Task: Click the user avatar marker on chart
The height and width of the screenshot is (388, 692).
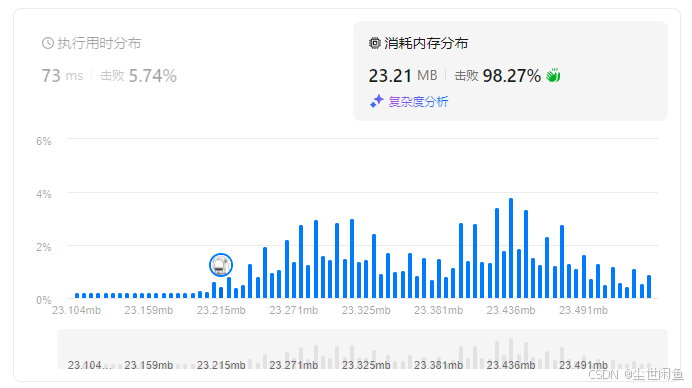Action: [x=221, y=265]
